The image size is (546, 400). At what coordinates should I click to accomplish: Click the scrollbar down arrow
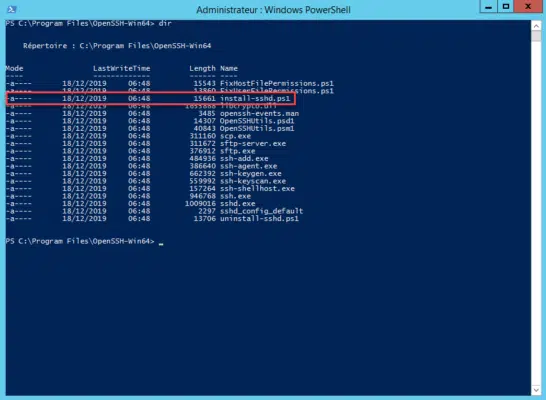pyautogui.click(x=536, y=390)
